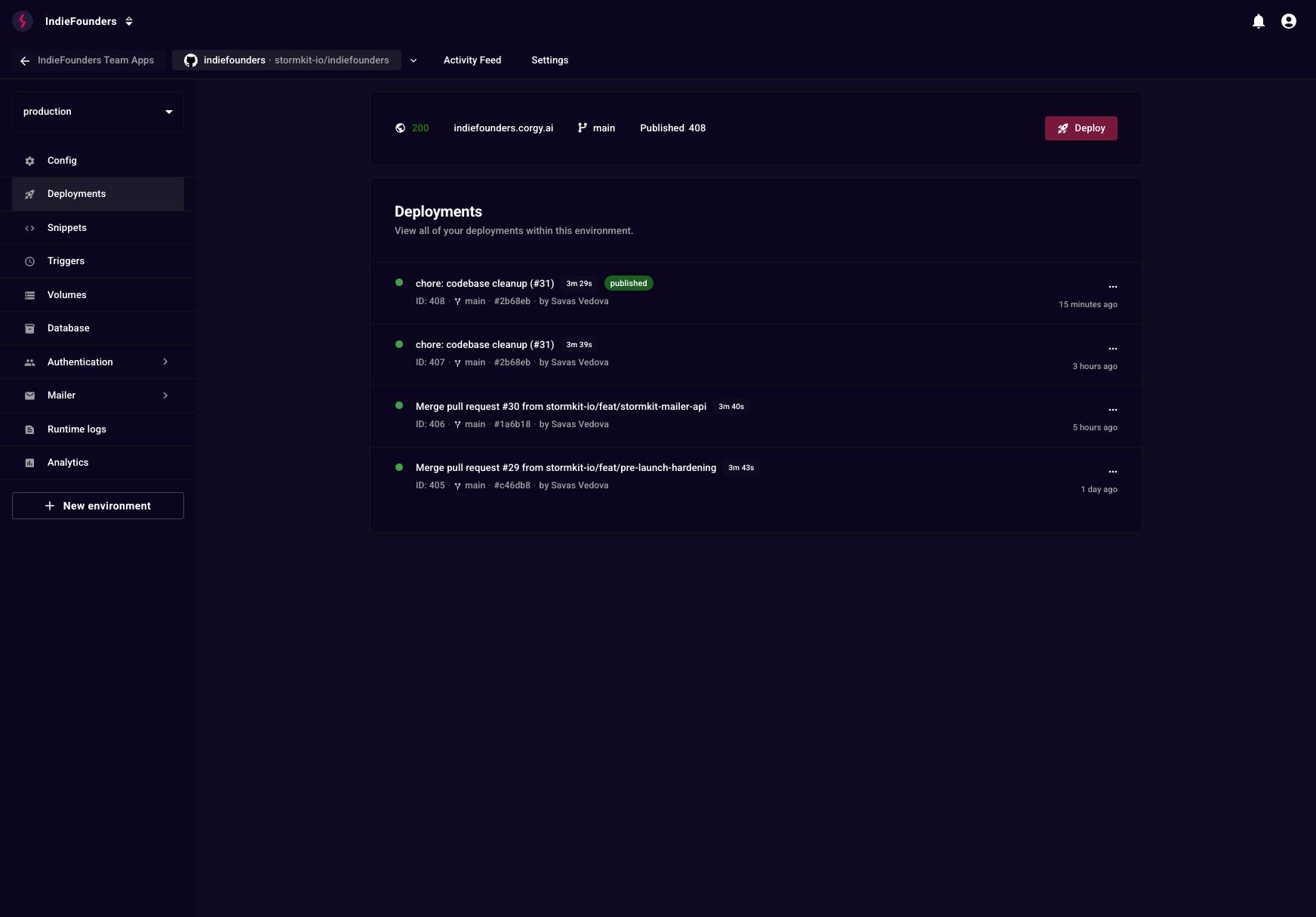Click the 3m 43s duration badge

click(x=741, y=468)
